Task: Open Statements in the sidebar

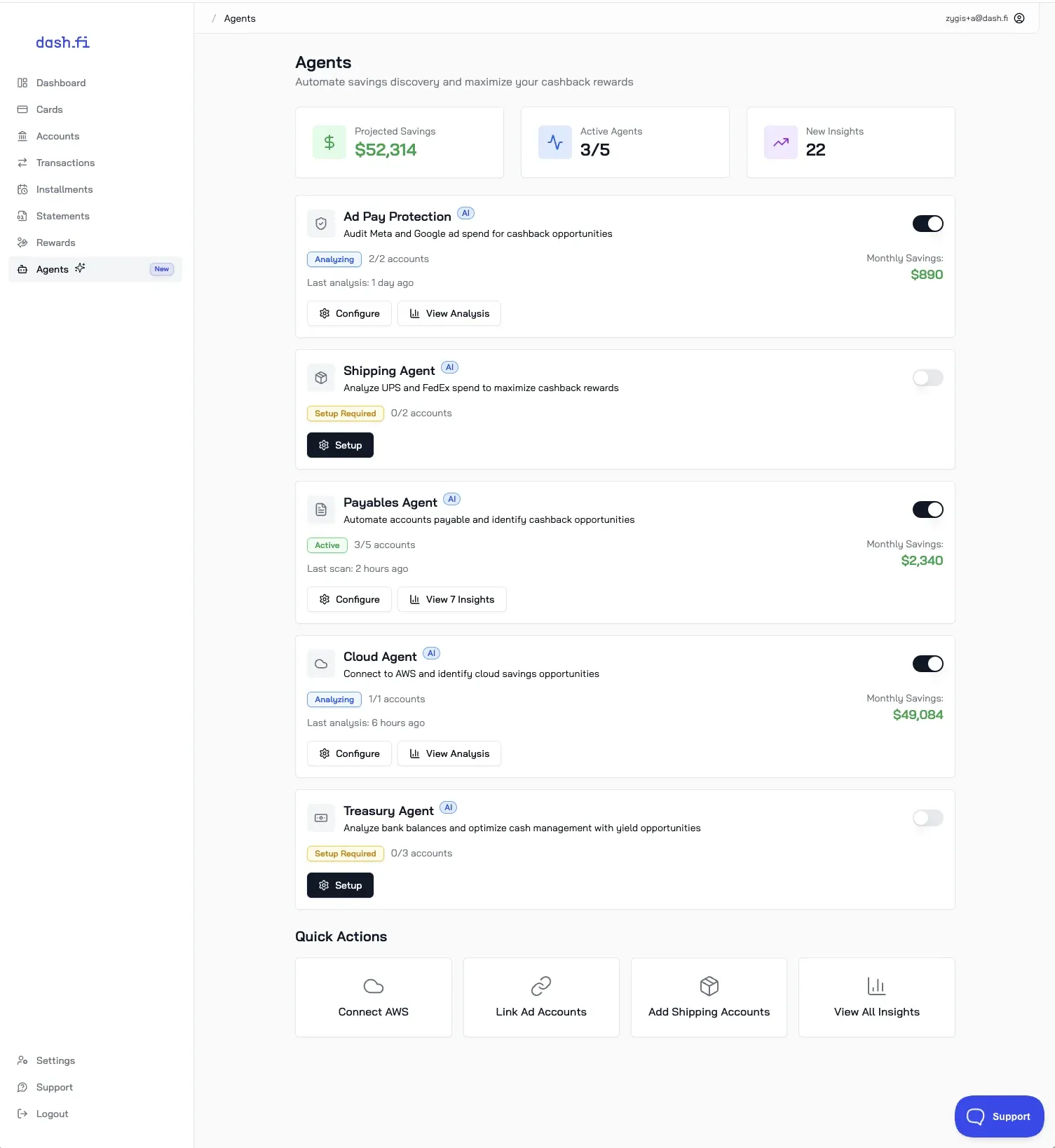Action: [x=95, y=216]
